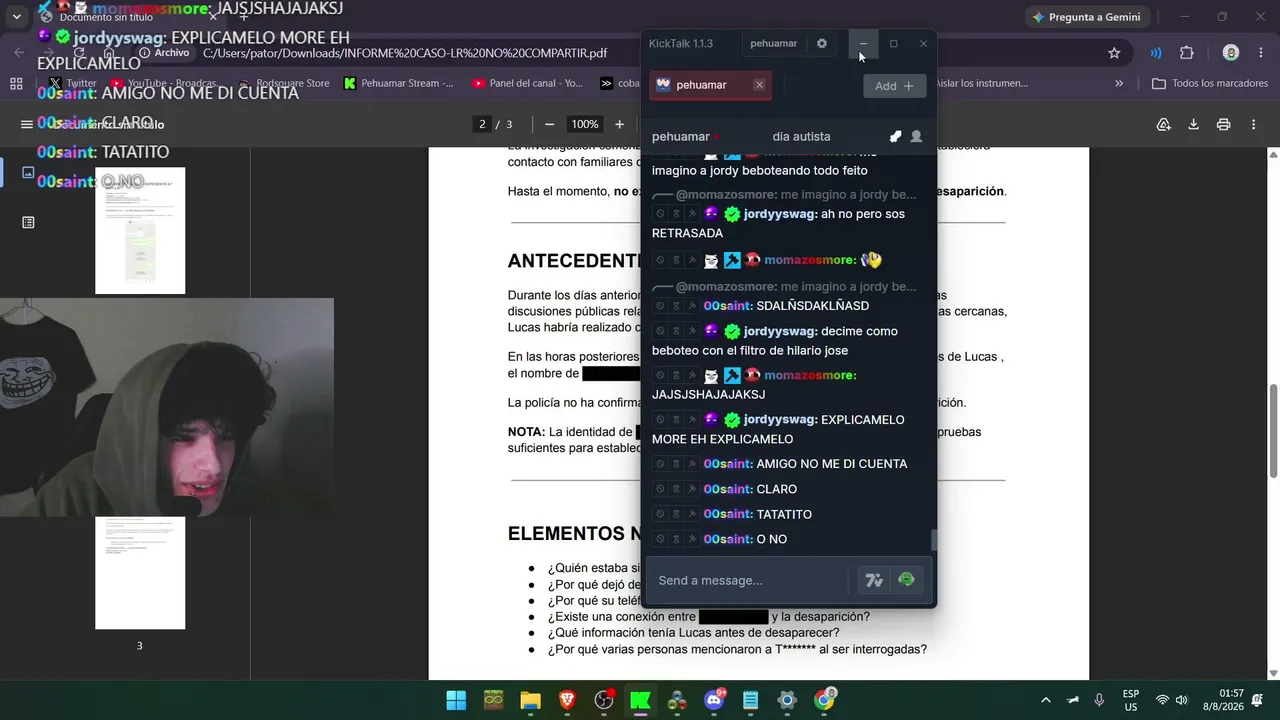Show the chatters list icon in KickTalk
Image resolution: width=1280 pixels, height=720 pixels.
(916, 136)
